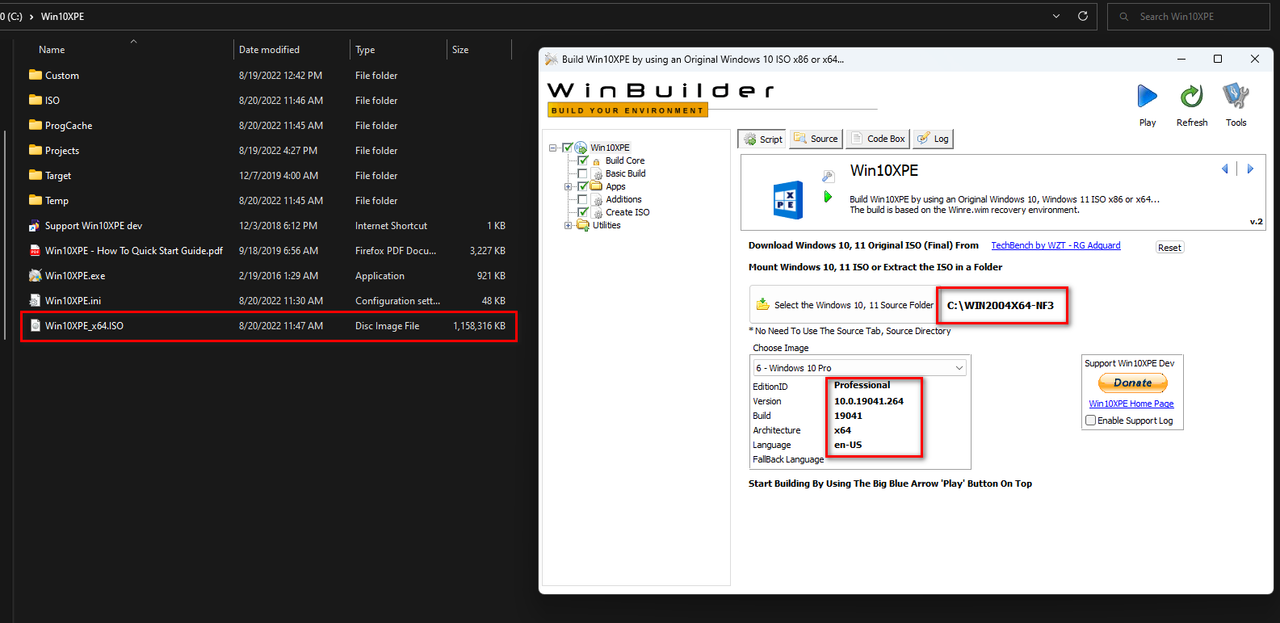Image resolution: width=1280 pixels, height=623 pixels.
Task: Open the Explorer address history dropdown arrow
Action: coord(1058,17)
